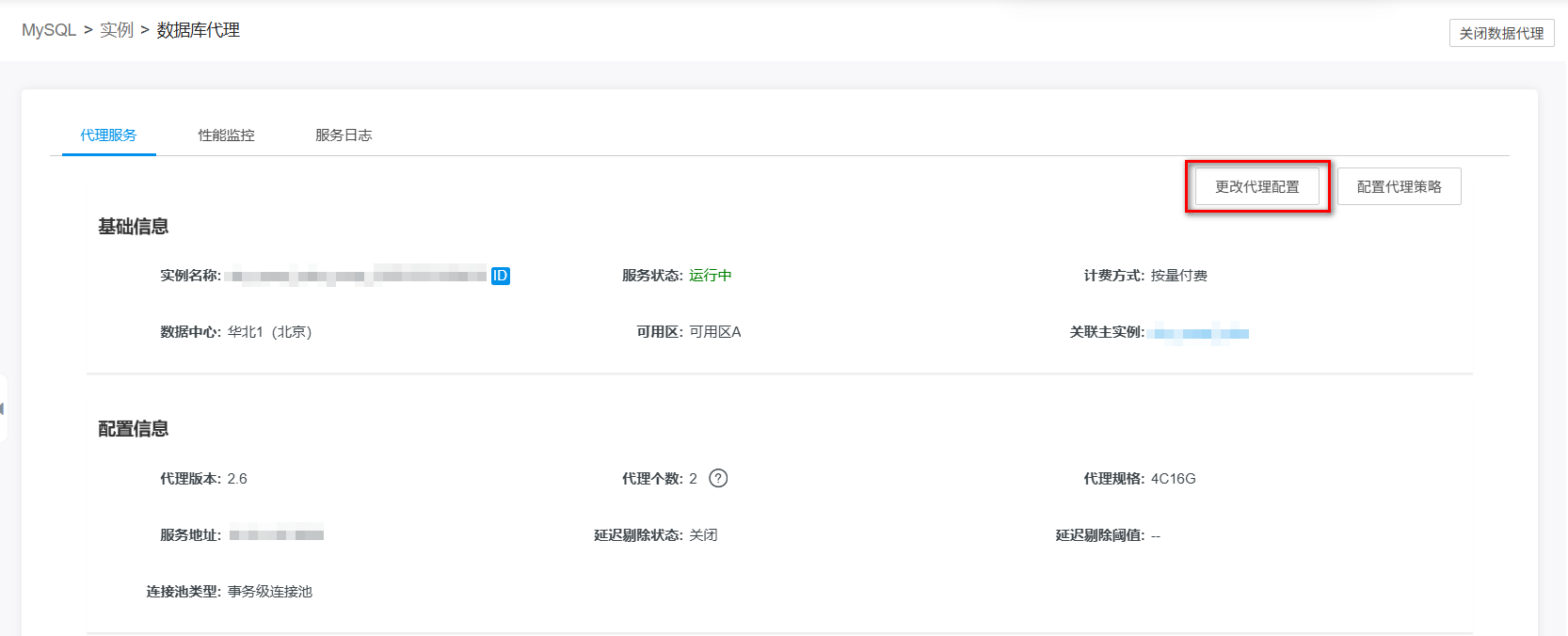The width and height of the screenshot is (1568, 636).
Task: Go to the 服务日志 tab
Action: (x=344, y=135)
